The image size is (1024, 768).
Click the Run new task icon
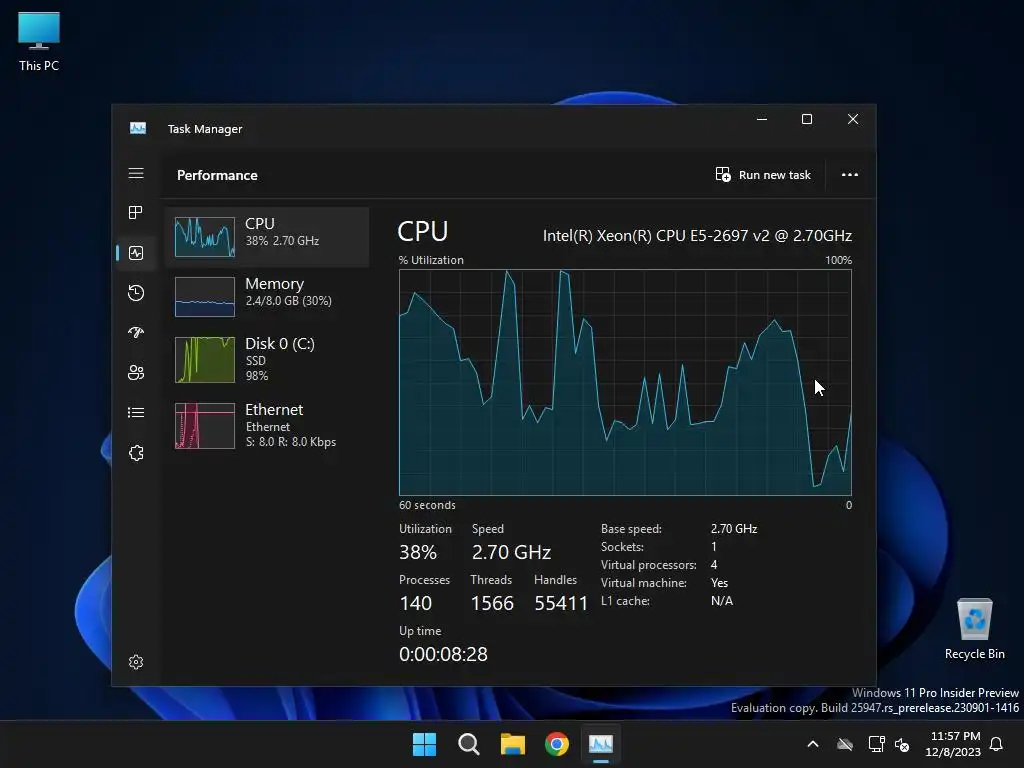click(x=723, y=174)
